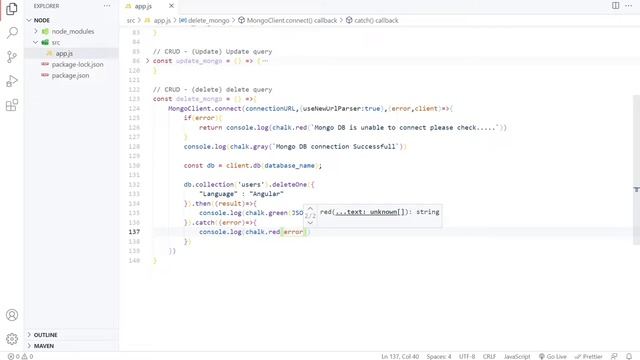Change the CRLF end of line sequence
This screenshot has height=360, width=640.
click(489, 356)
